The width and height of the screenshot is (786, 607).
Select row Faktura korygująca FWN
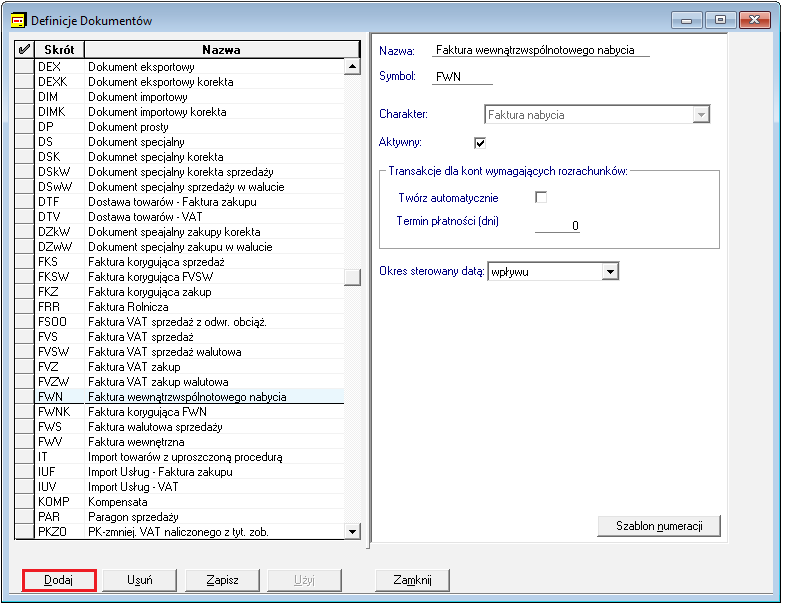click(189, 412)
